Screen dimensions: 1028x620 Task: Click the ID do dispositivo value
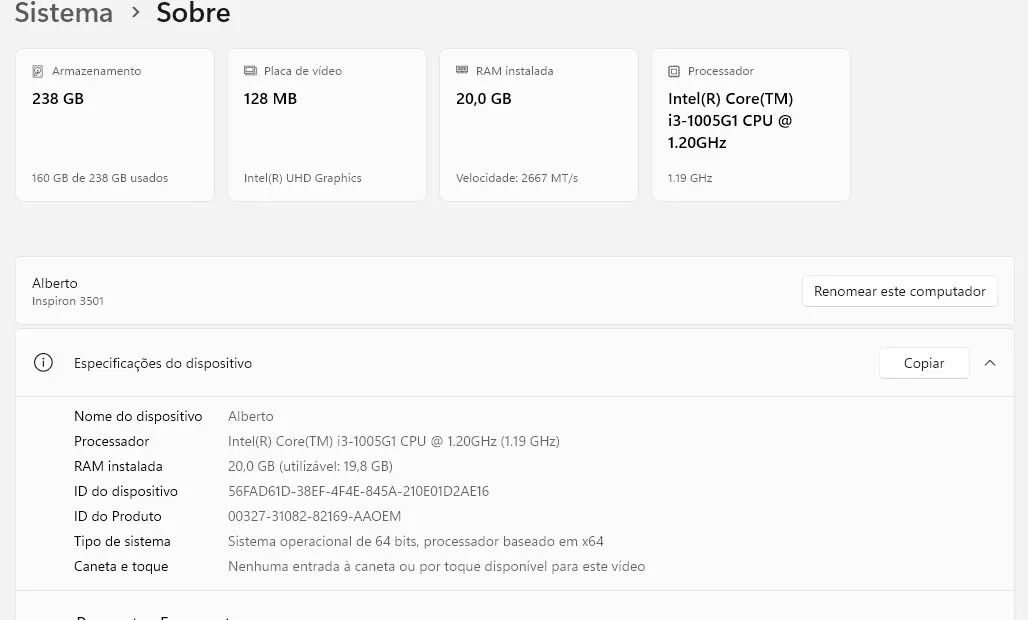click(x=358, y=491)
